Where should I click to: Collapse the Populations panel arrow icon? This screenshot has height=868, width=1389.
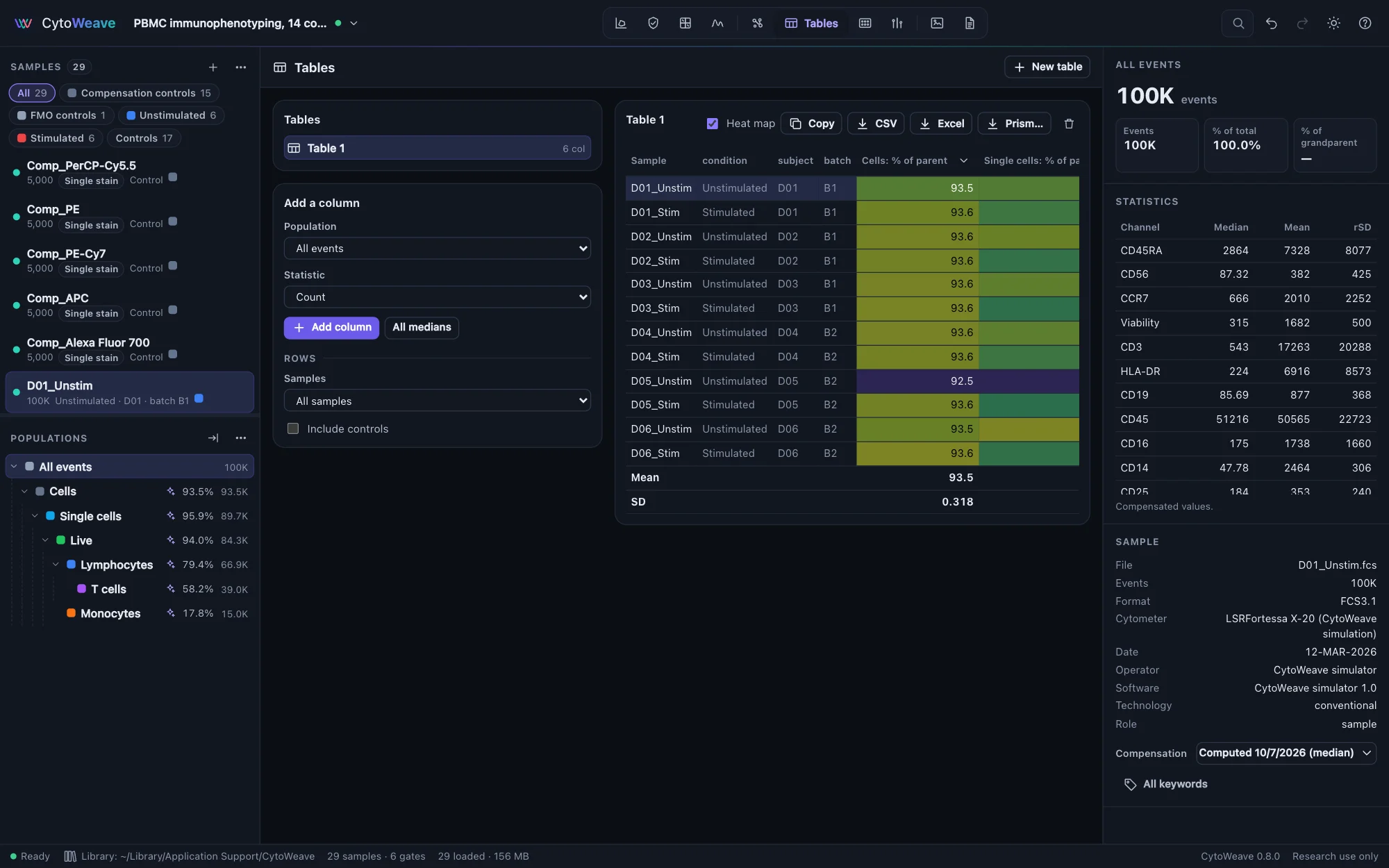(x=213, y=437)
